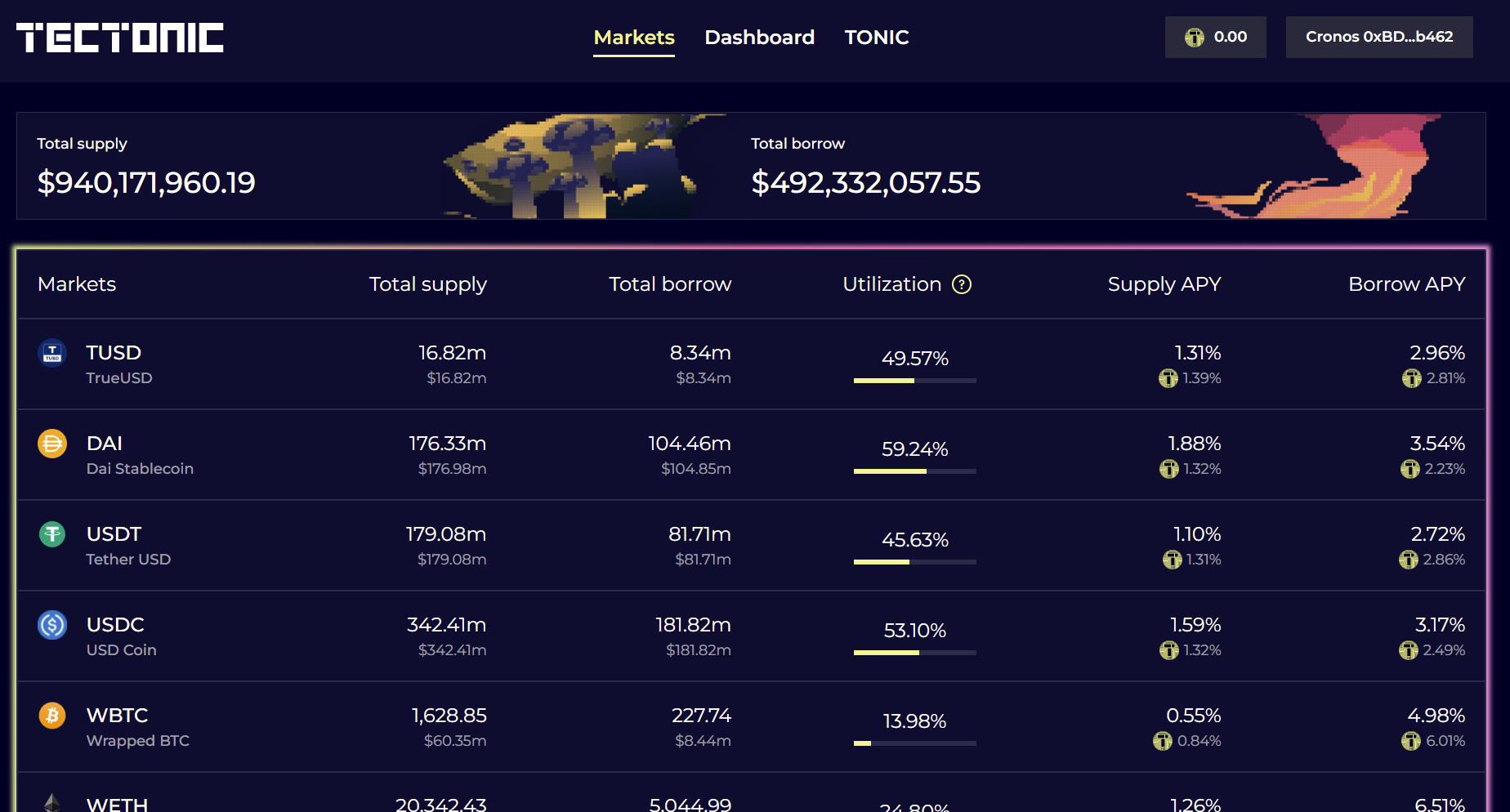Click the TONIC icon beside TUSD 1.39% supply reward

pyautogui.click(x=1168, y=378)
